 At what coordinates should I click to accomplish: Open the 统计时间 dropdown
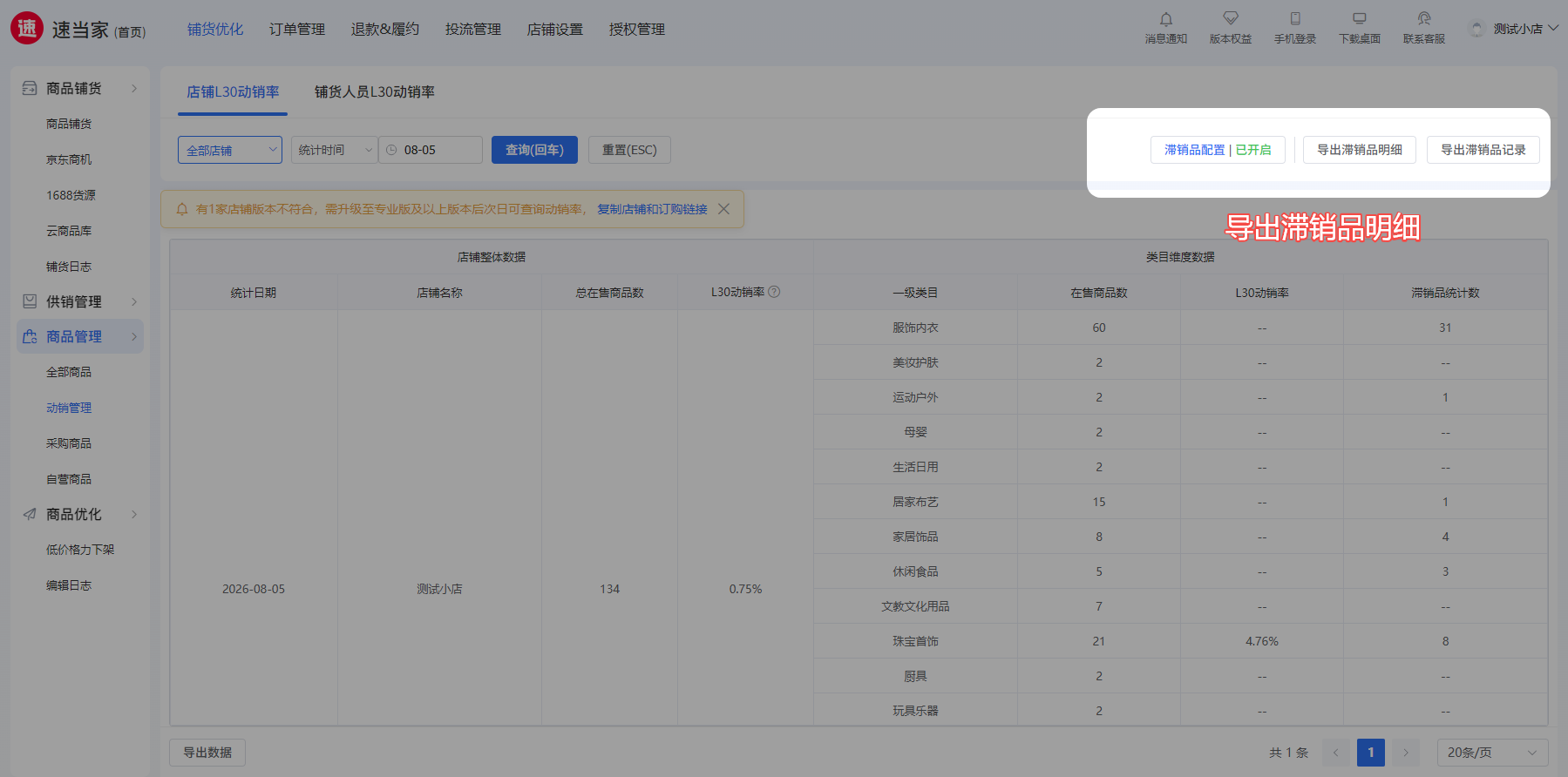tap(335, 150)
